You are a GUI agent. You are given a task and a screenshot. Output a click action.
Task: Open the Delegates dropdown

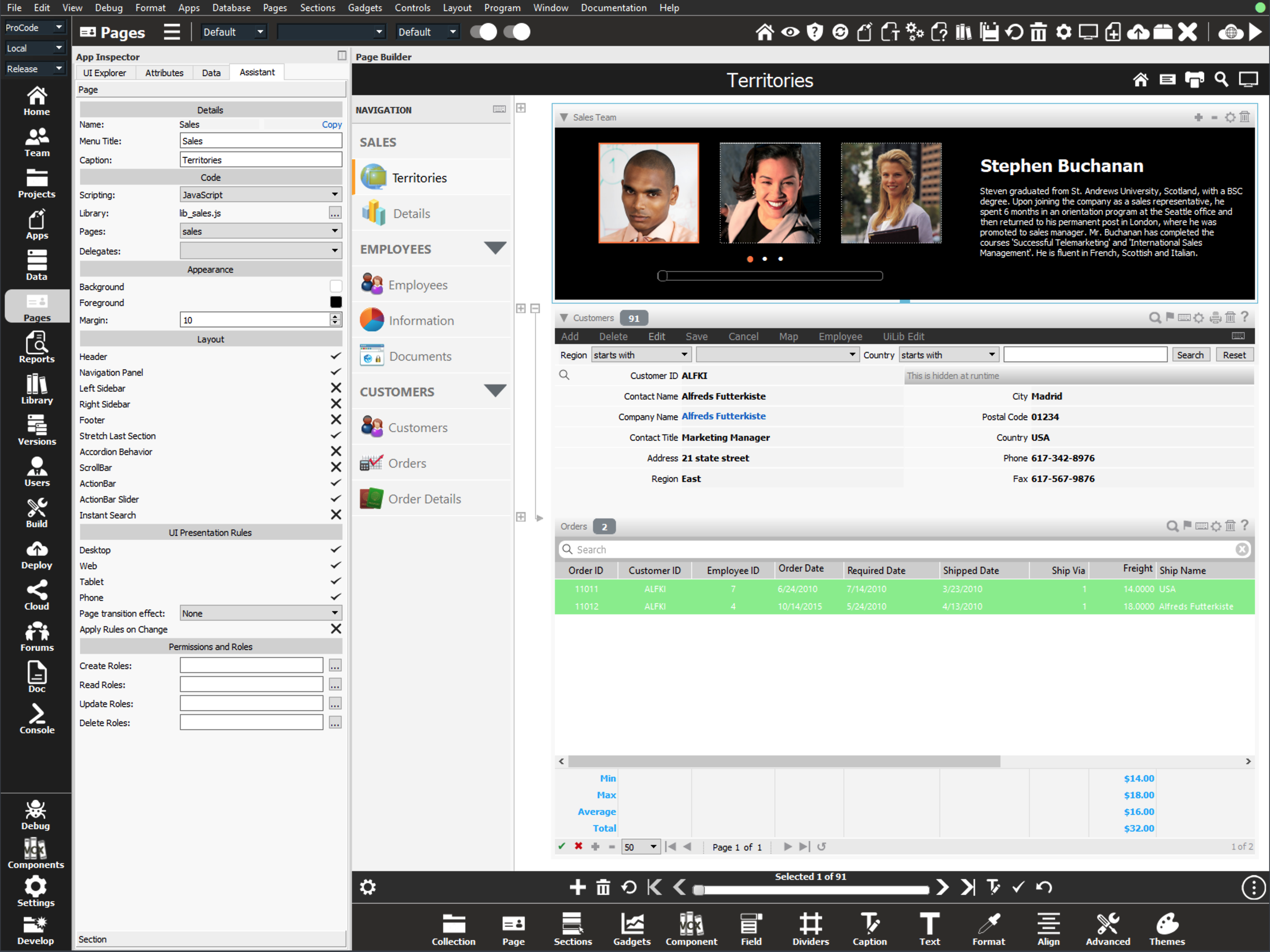click(261, 251)
